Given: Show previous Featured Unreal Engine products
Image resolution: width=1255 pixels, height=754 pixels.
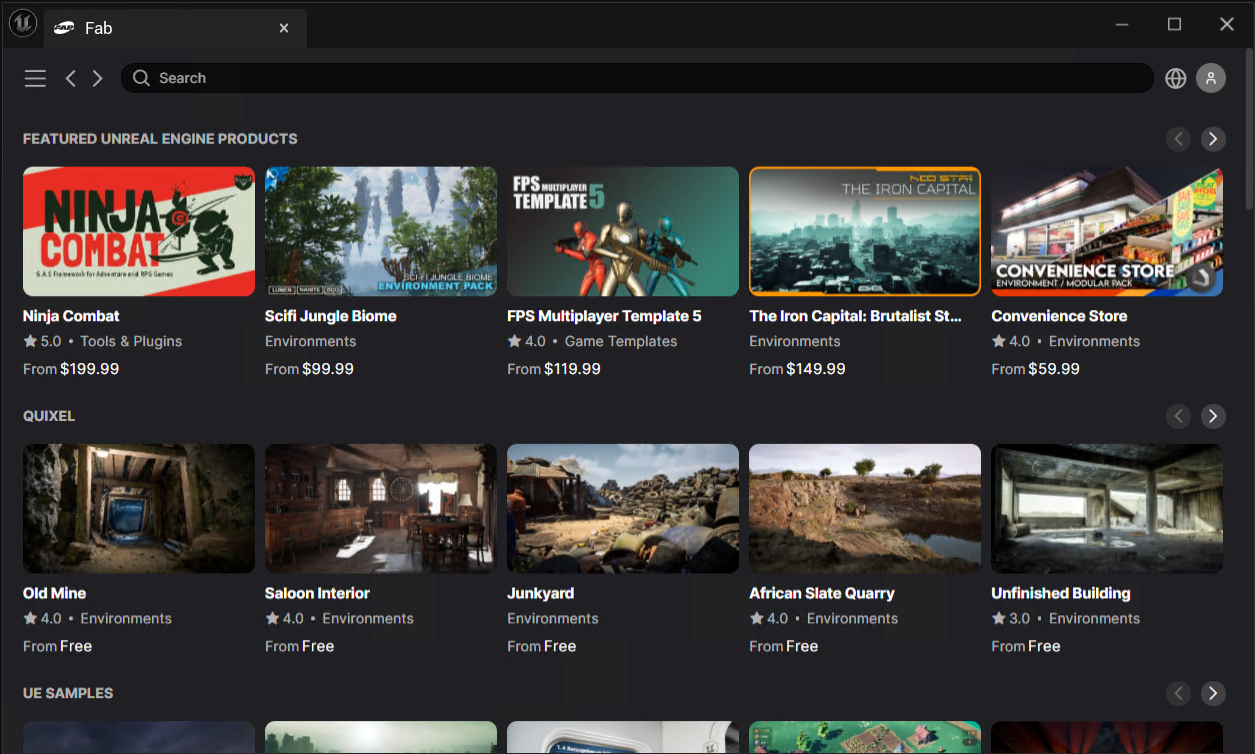Looking at the screenshot, I should [1179, 139].
